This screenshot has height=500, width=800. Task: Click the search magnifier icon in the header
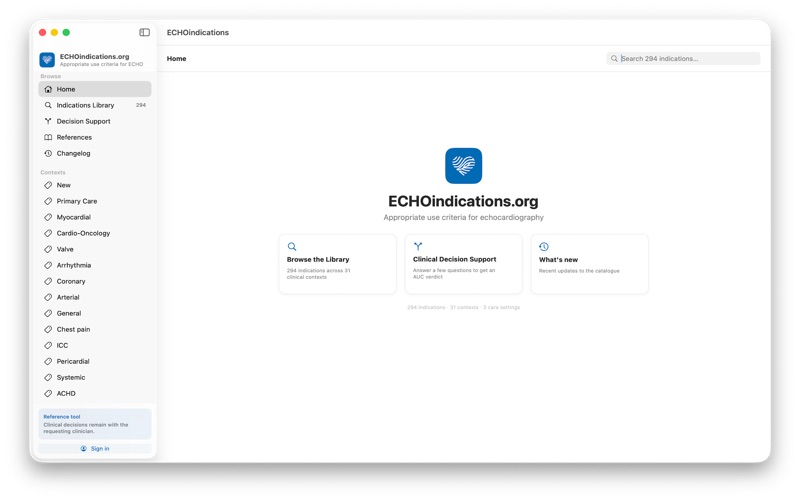click(x=614, y=59)
